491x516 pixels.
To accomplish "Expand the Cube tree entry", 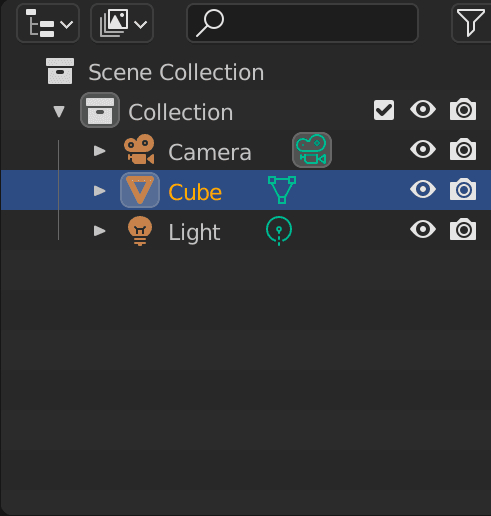I will (99, 191).
